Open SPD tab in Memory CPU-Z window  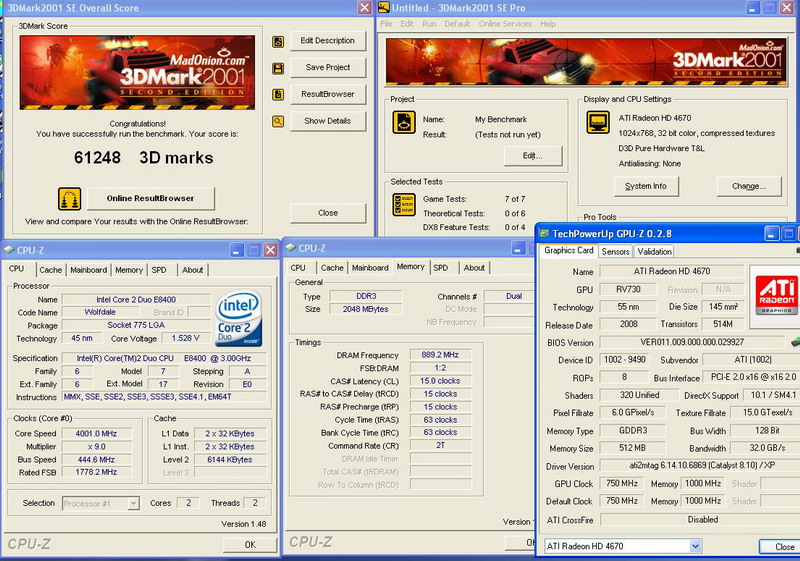coord(441,268)
